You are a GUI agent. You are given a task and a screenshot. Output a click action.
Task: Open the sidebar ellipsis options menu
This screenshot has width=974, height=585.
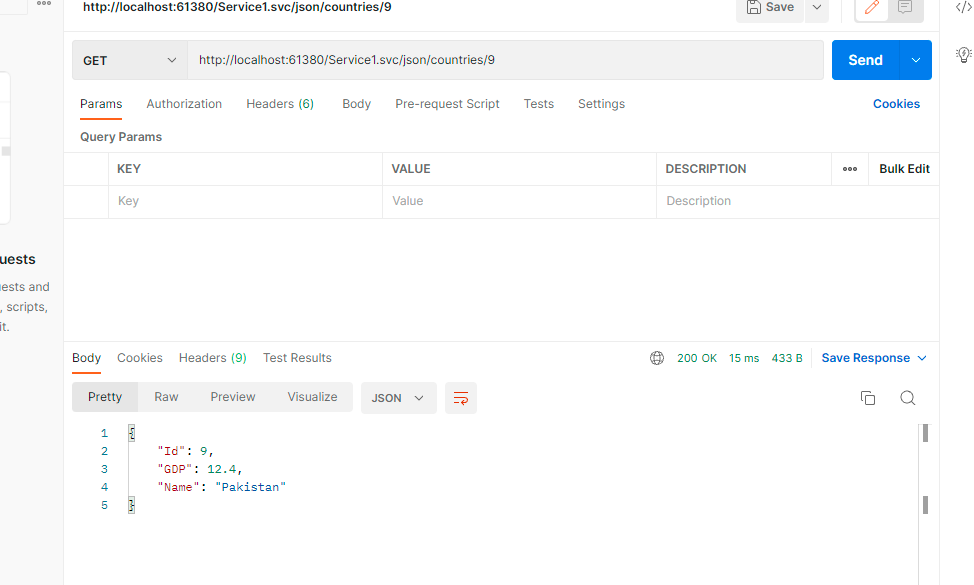click(x=44, y=4)
